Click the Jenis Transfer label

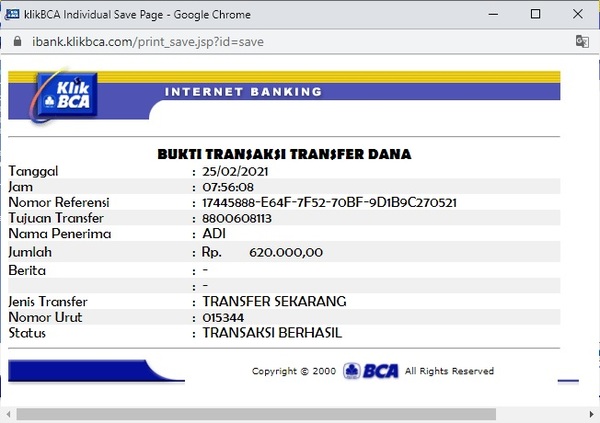click(x=48, y=302)
